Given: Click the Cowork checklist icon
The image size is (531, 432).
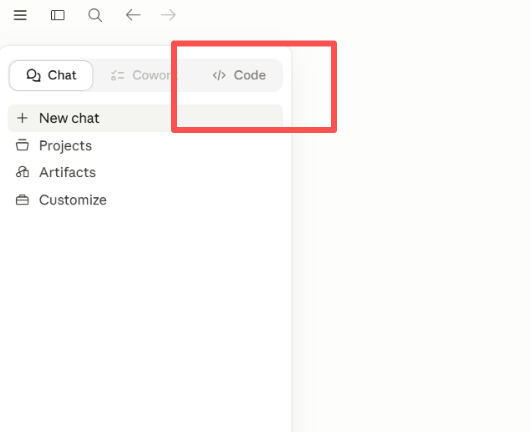Looking at the screenshot, I should coord(118,75).
